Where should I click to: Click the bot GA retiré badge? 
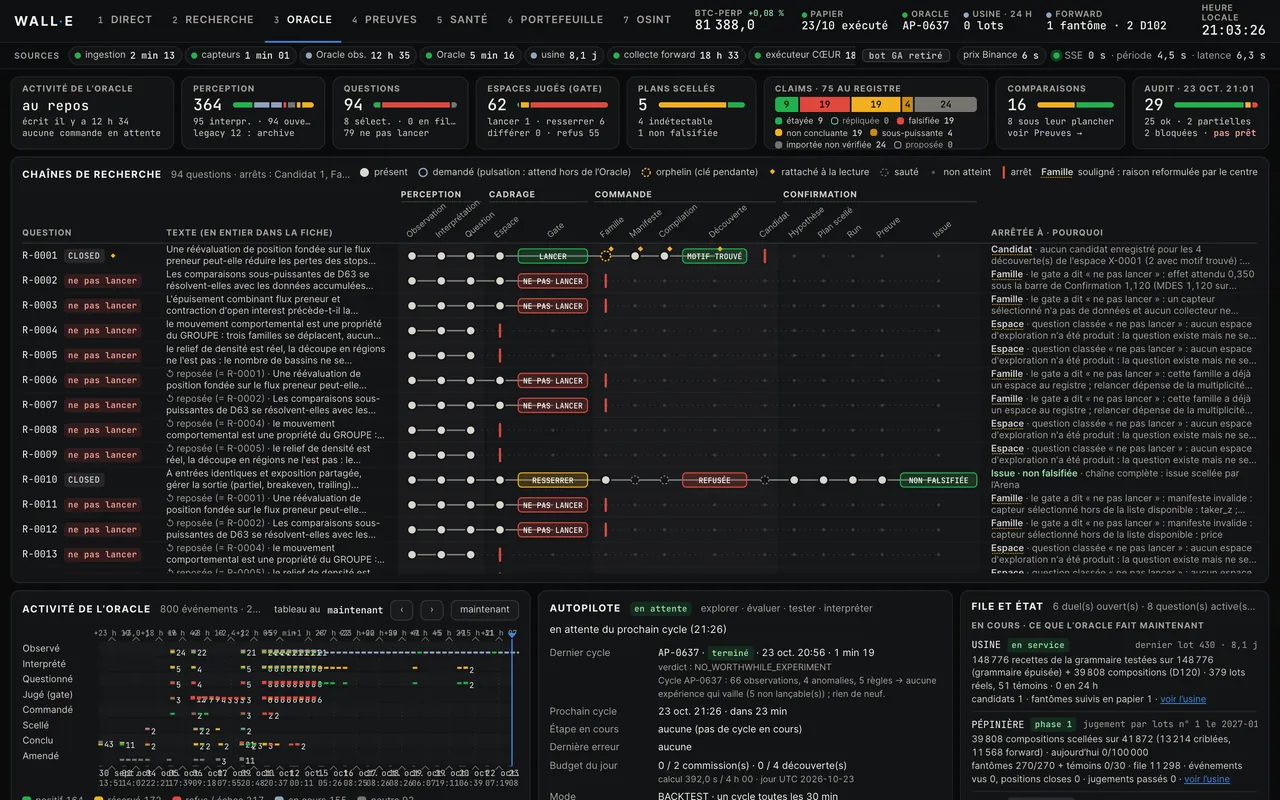(x=906, y=55)
